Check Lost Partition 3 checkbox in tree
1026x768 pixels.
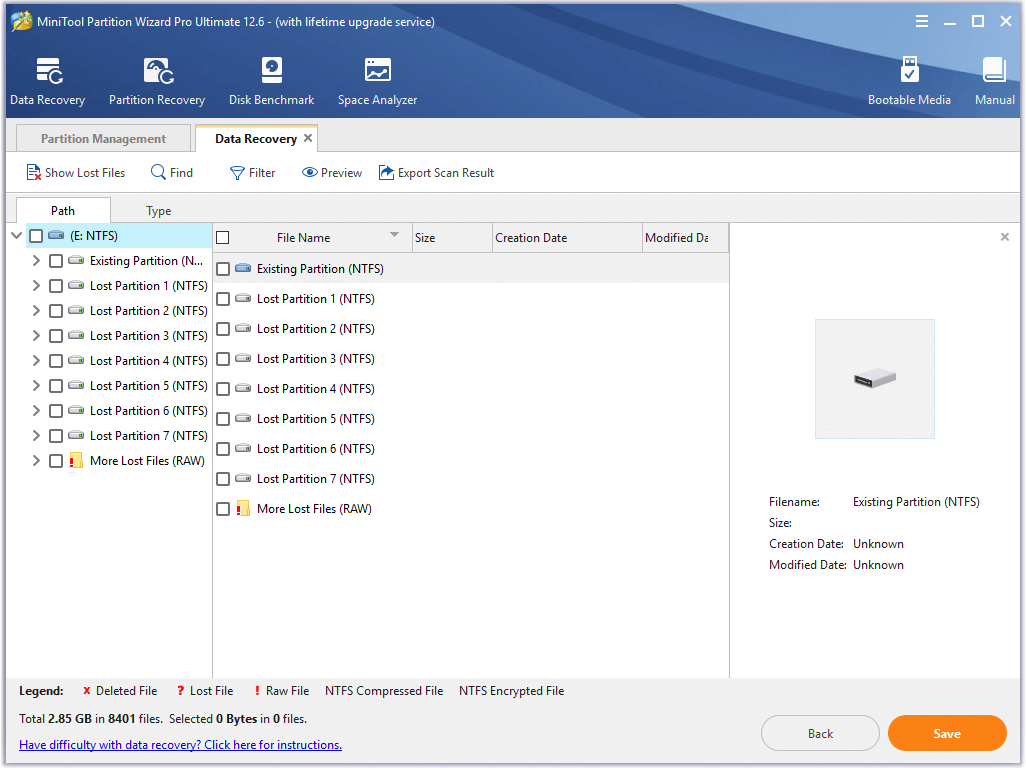tap(56, 336)
